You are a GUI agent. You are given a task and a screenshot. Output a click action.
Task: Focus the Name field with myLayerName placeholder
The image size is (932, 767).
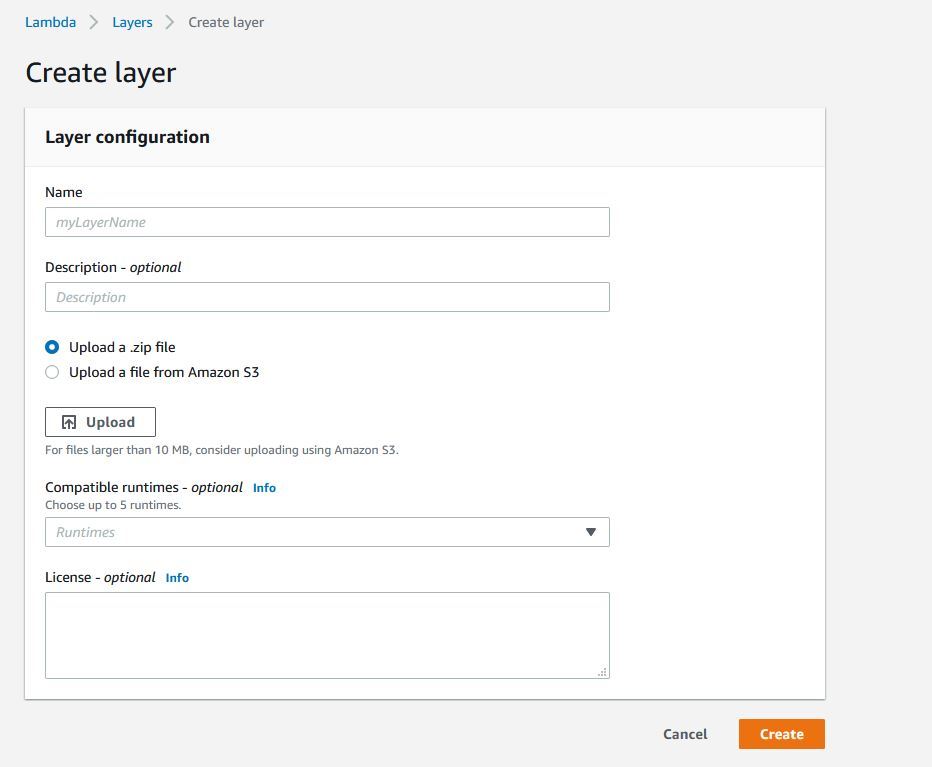327,222
